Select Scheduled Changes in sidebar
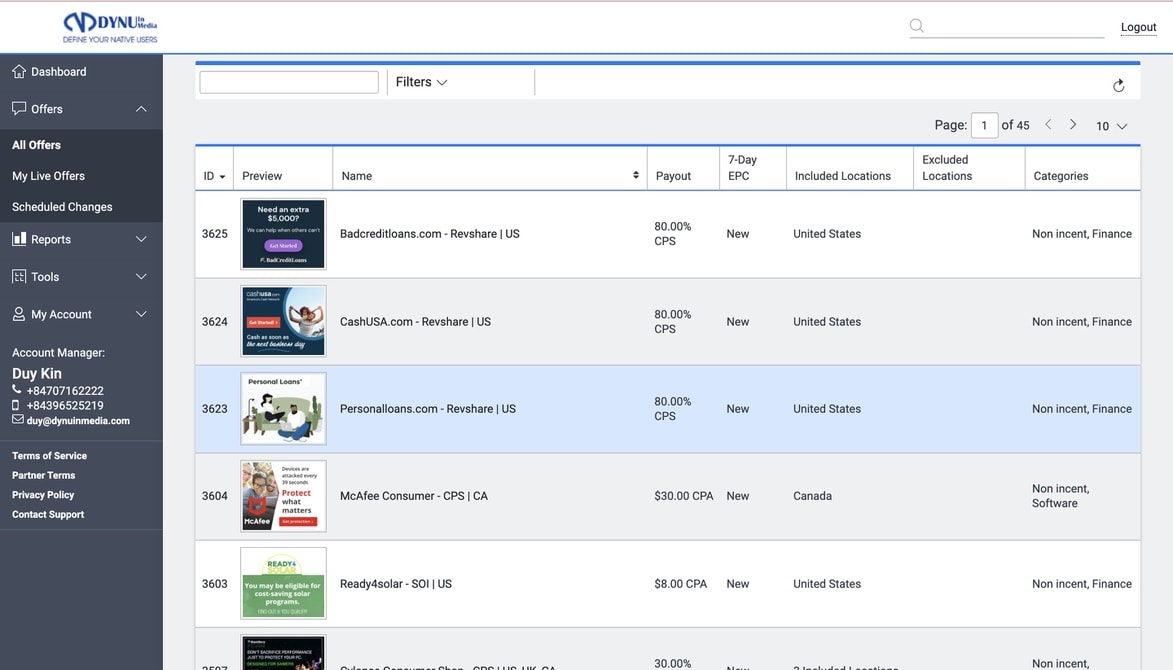This screenshot has height=670, width=1173. click(x=62, y=207)
